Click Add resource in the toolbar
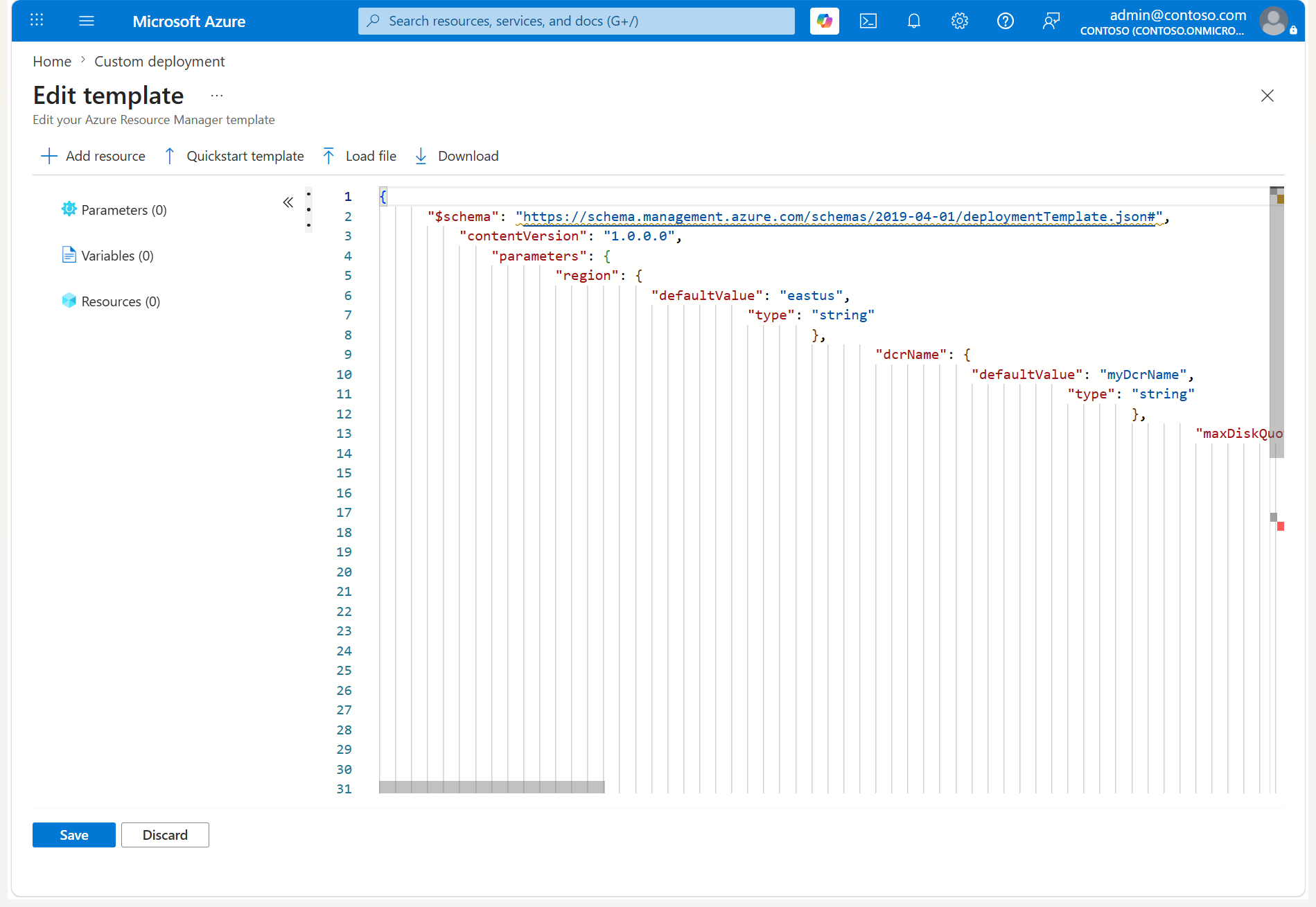Image resolution: width=1316 pixels, height=907 pixels. coord(93,156)
